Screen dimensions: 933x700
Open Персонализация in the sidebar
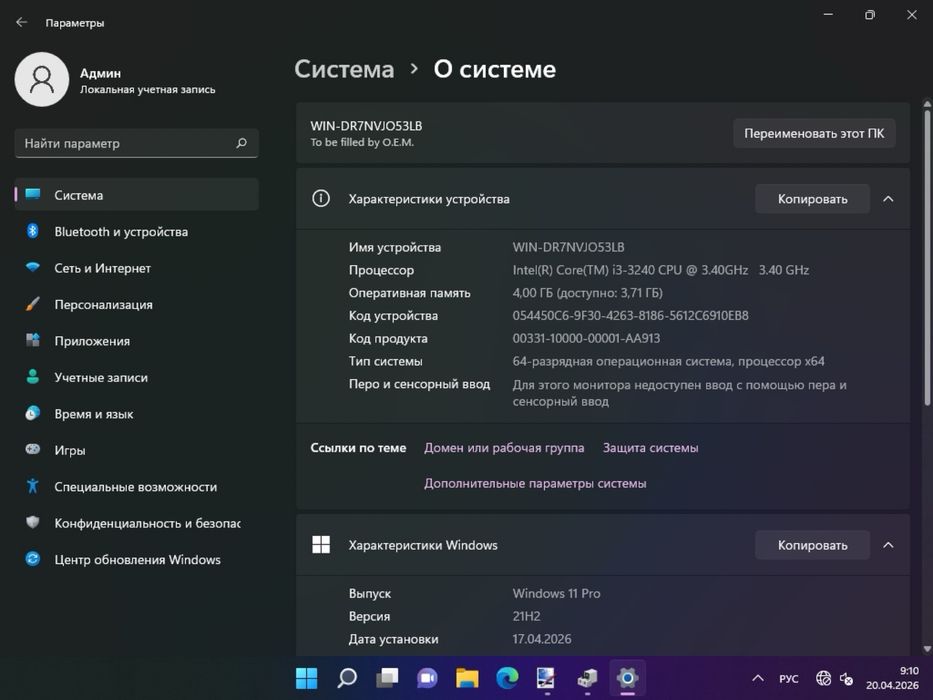point(103,305)
